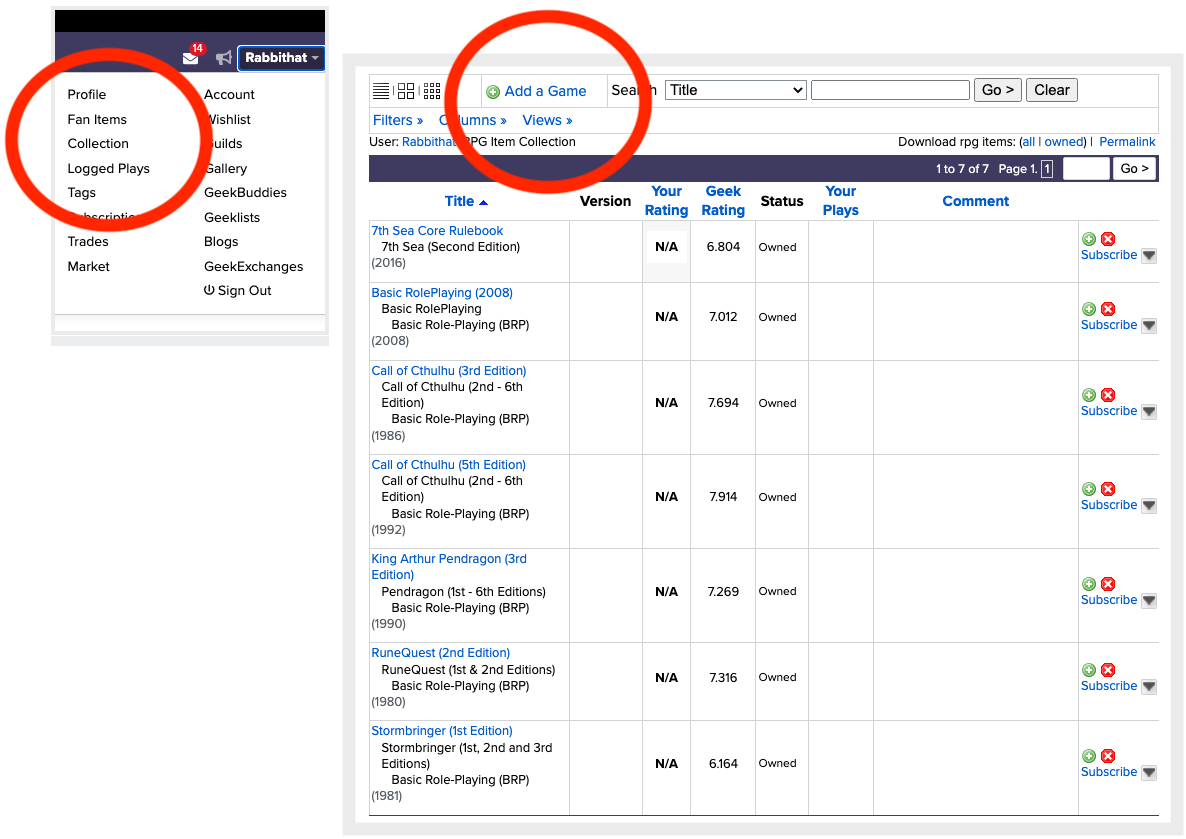Open the Rabbithat user menu dropdown
Viewport: 1186px width, 839px height.
pyautogui.click(x=282, y=58)
